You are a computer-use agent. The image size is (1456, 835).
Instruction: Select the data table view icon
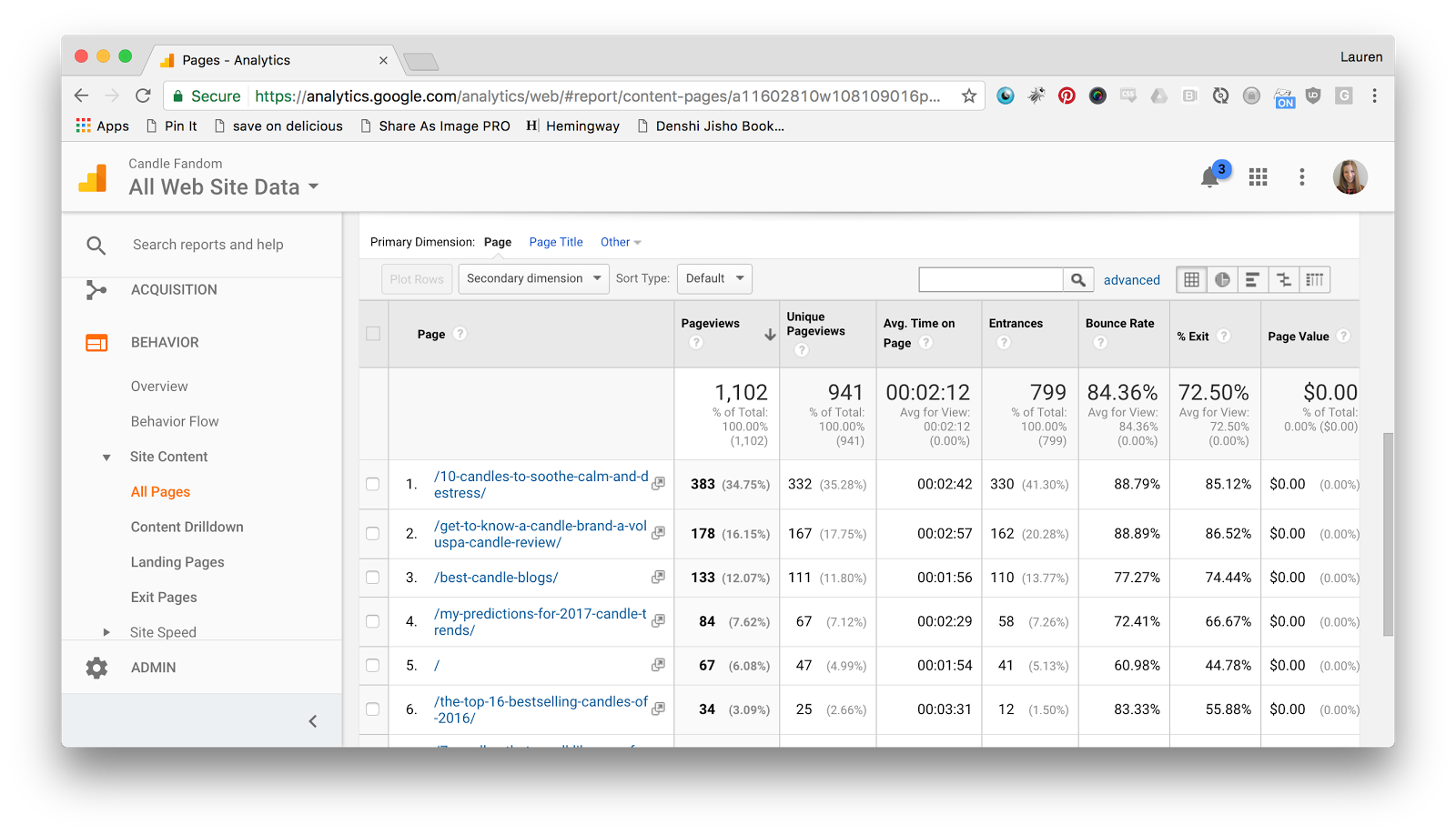point(1191,279)
